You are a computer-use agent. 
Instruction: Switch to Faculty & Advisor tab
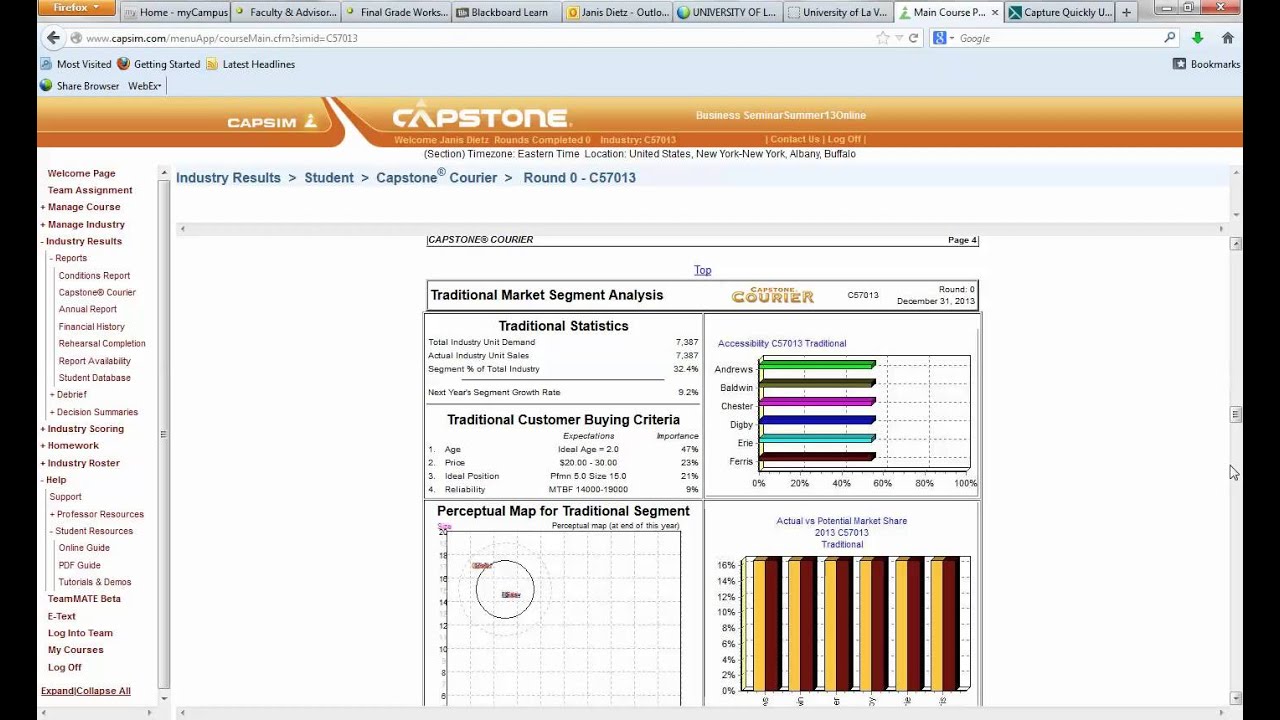(x=285, y=12)
